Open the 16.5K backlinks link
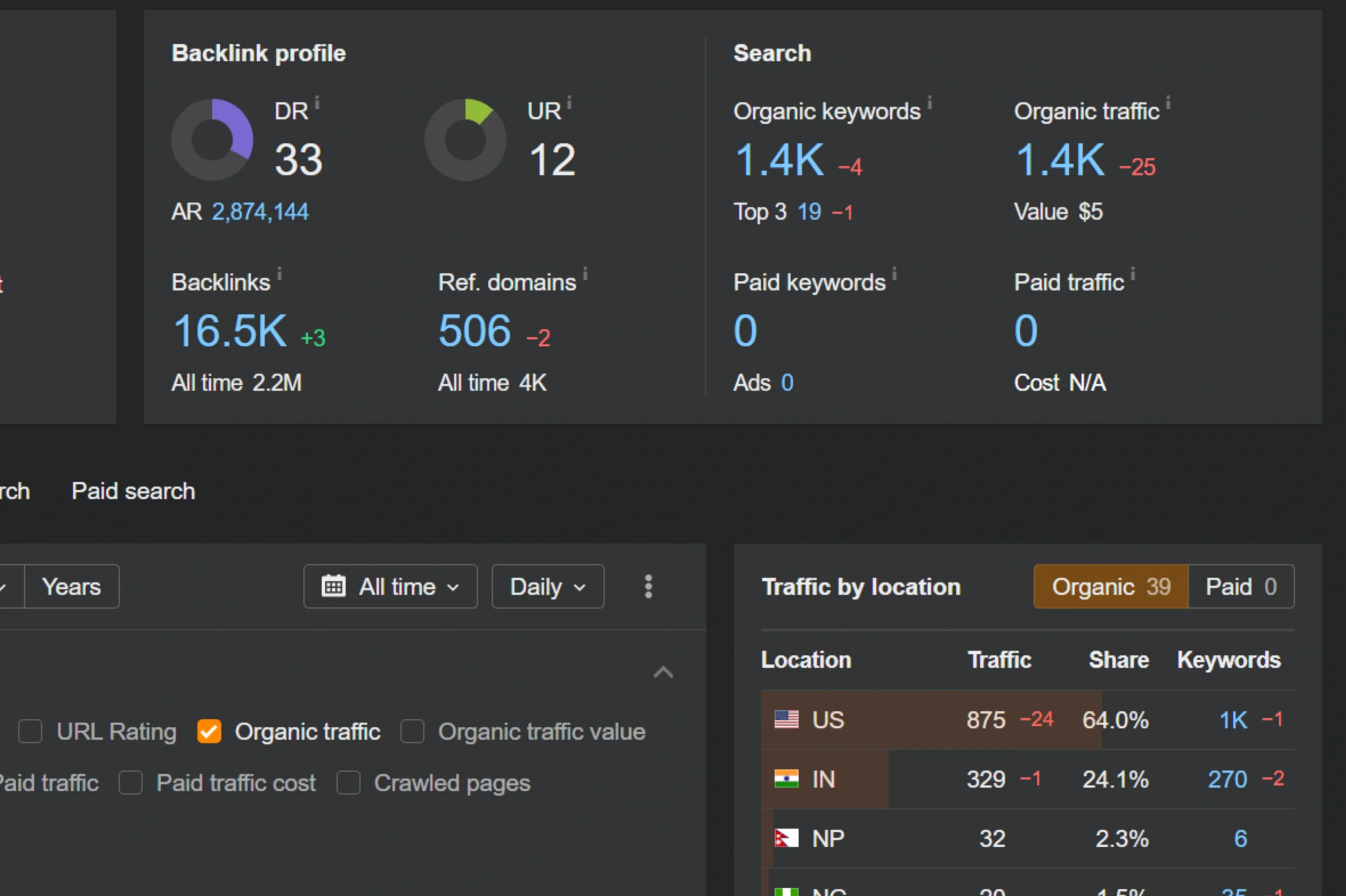The width and height of the screenshot is (1346, 896). click(230, 331)
